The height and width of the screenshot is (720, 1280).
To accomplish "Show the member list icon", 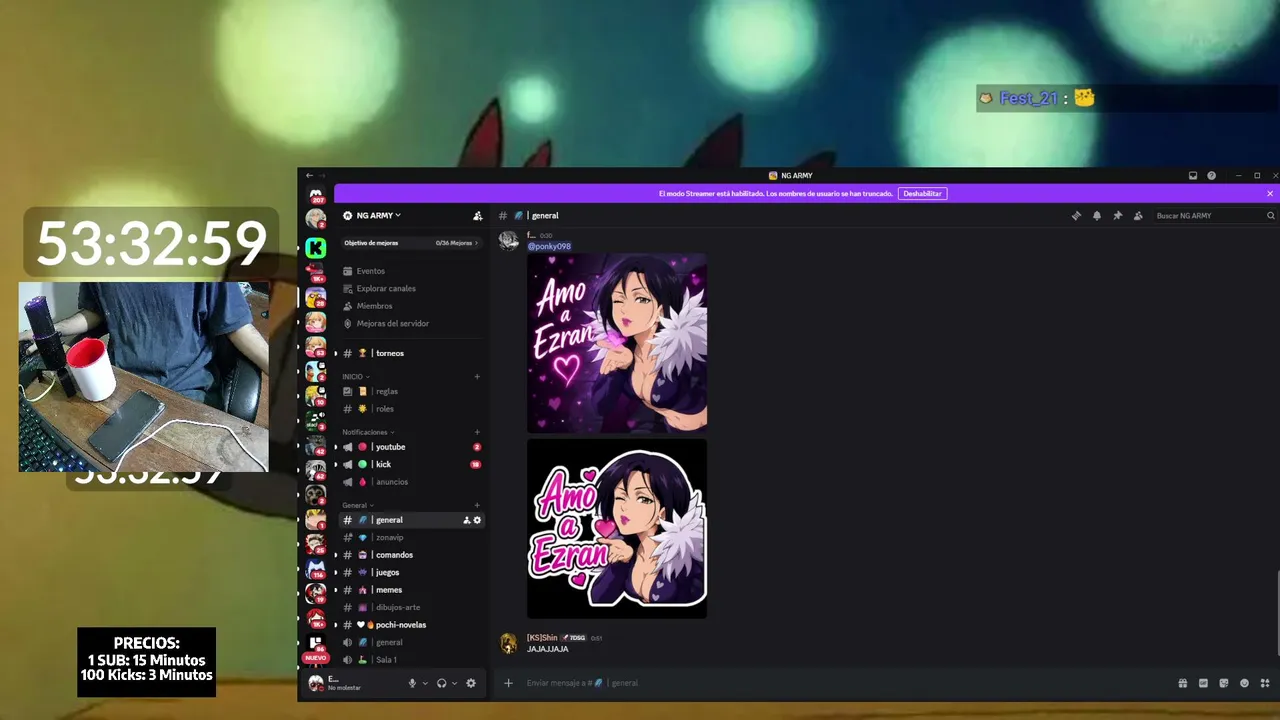I will [x=1138, y=216].
